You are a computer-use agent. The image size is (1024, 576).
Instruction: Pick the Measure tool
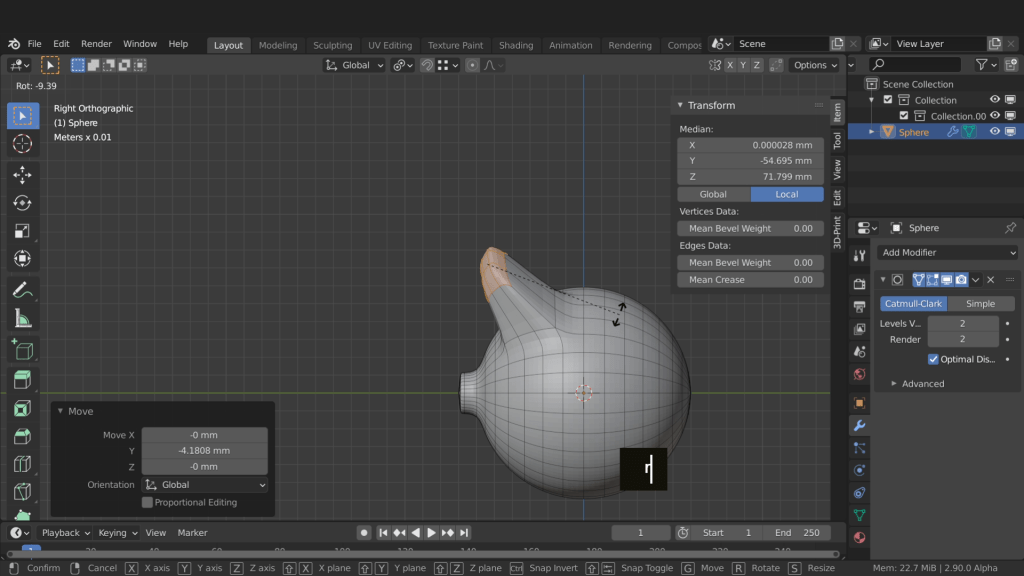22,319
